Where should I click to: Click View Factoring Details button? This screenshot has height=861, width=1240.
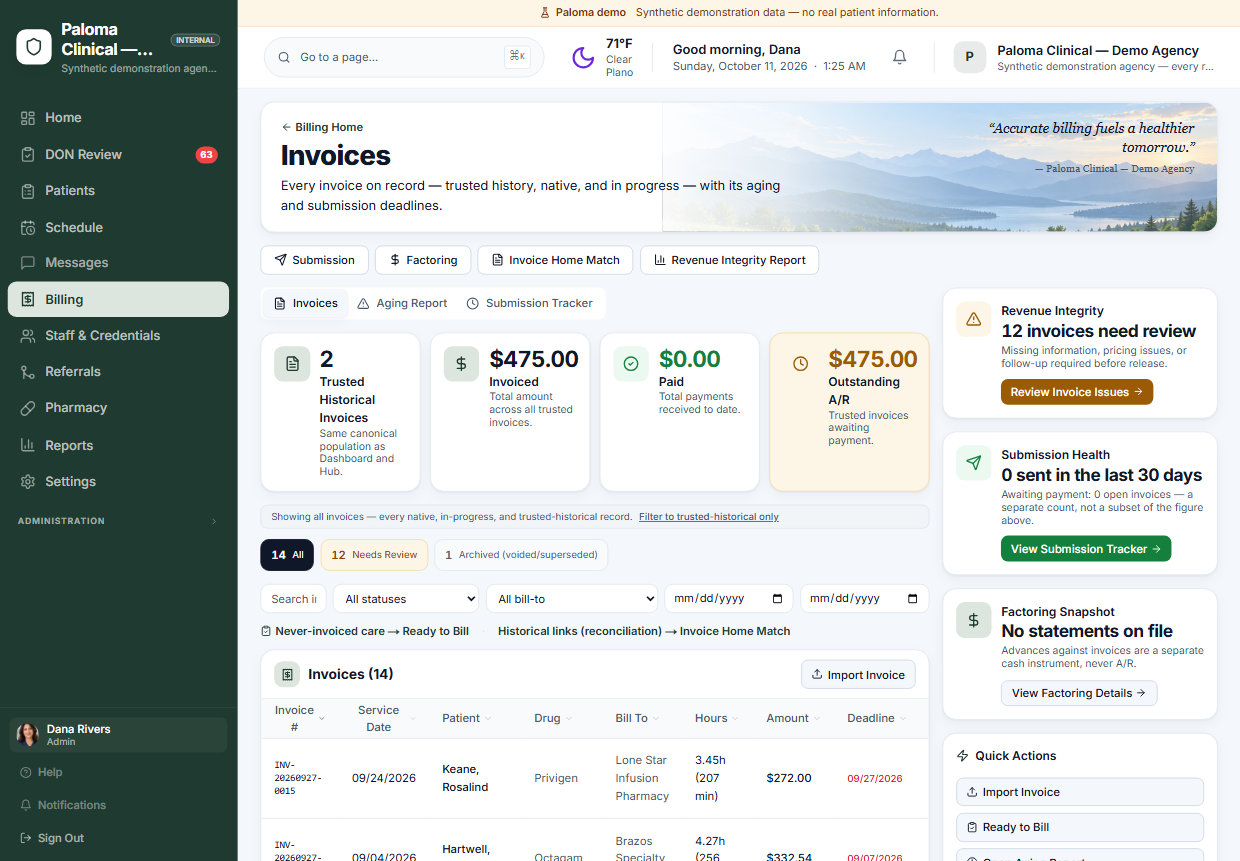tap(1079, 693)
